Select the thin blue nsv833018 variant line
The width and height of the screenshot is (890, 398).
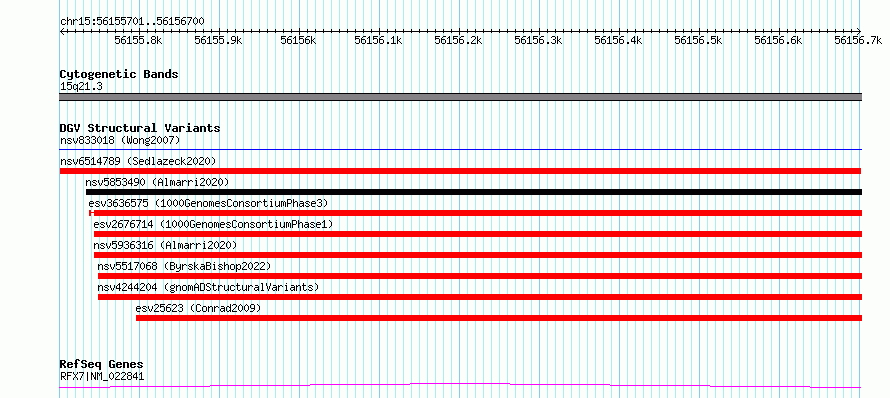pyautogui.click(x=461, y=150)
